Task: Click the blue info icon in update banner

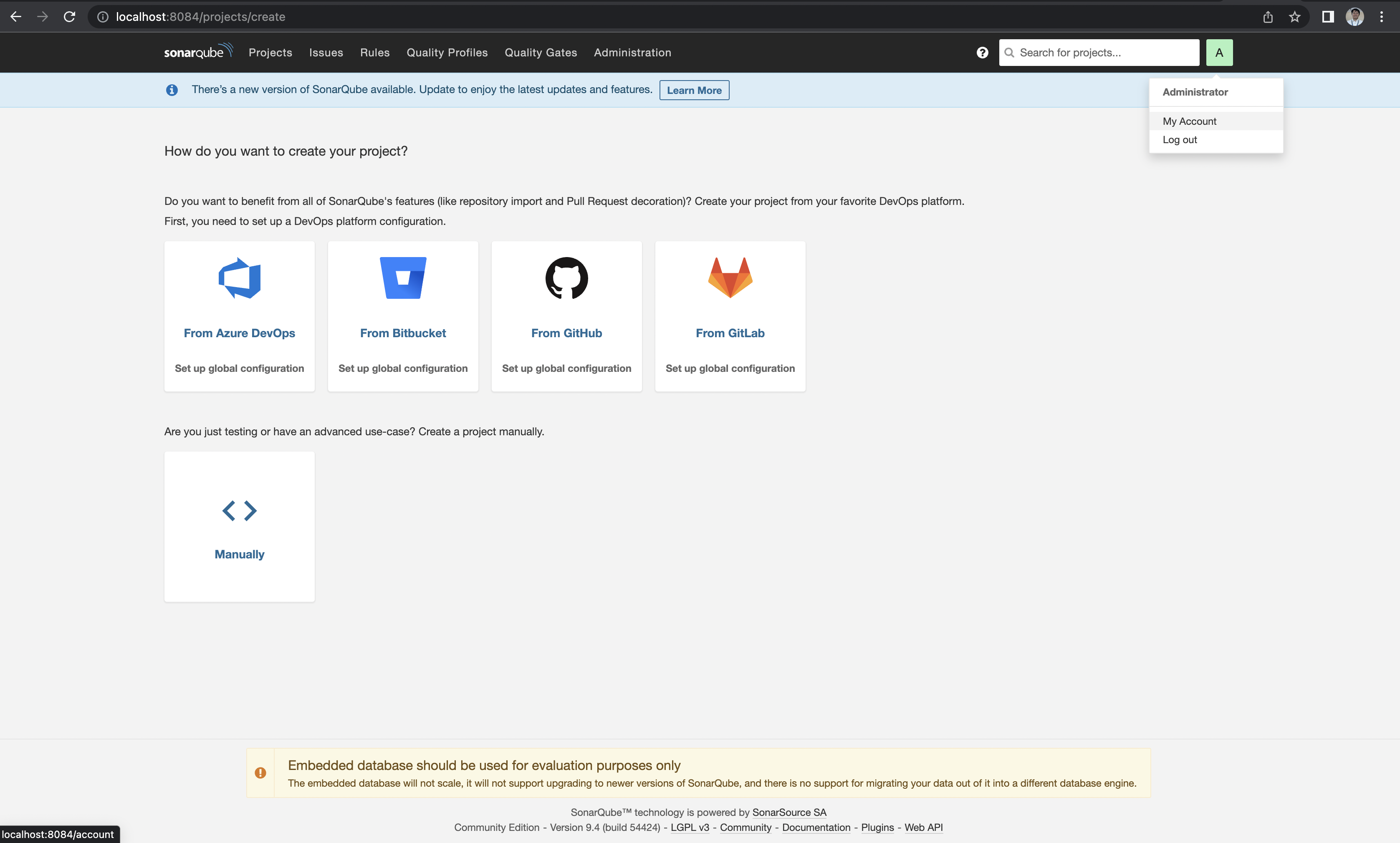Action: click(172, 90)
